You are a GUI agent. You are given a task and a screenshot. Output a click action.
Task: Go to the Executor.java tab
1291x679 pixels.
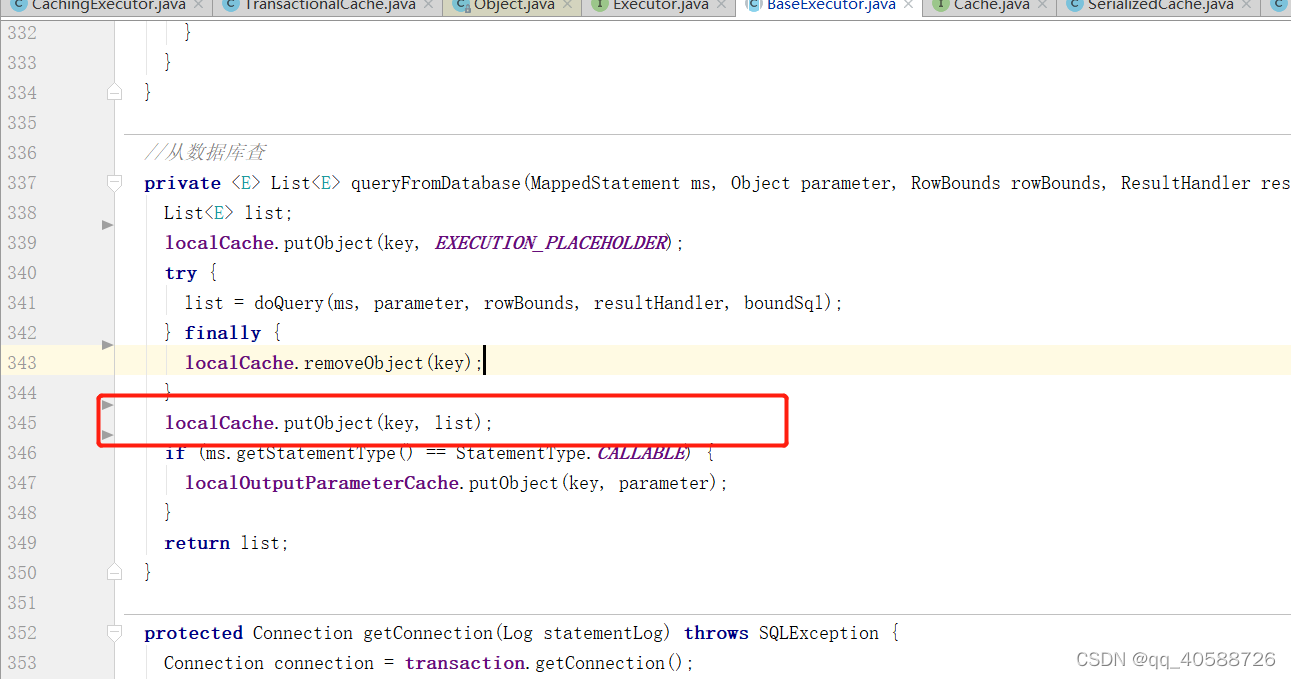(x=661, y=5)
